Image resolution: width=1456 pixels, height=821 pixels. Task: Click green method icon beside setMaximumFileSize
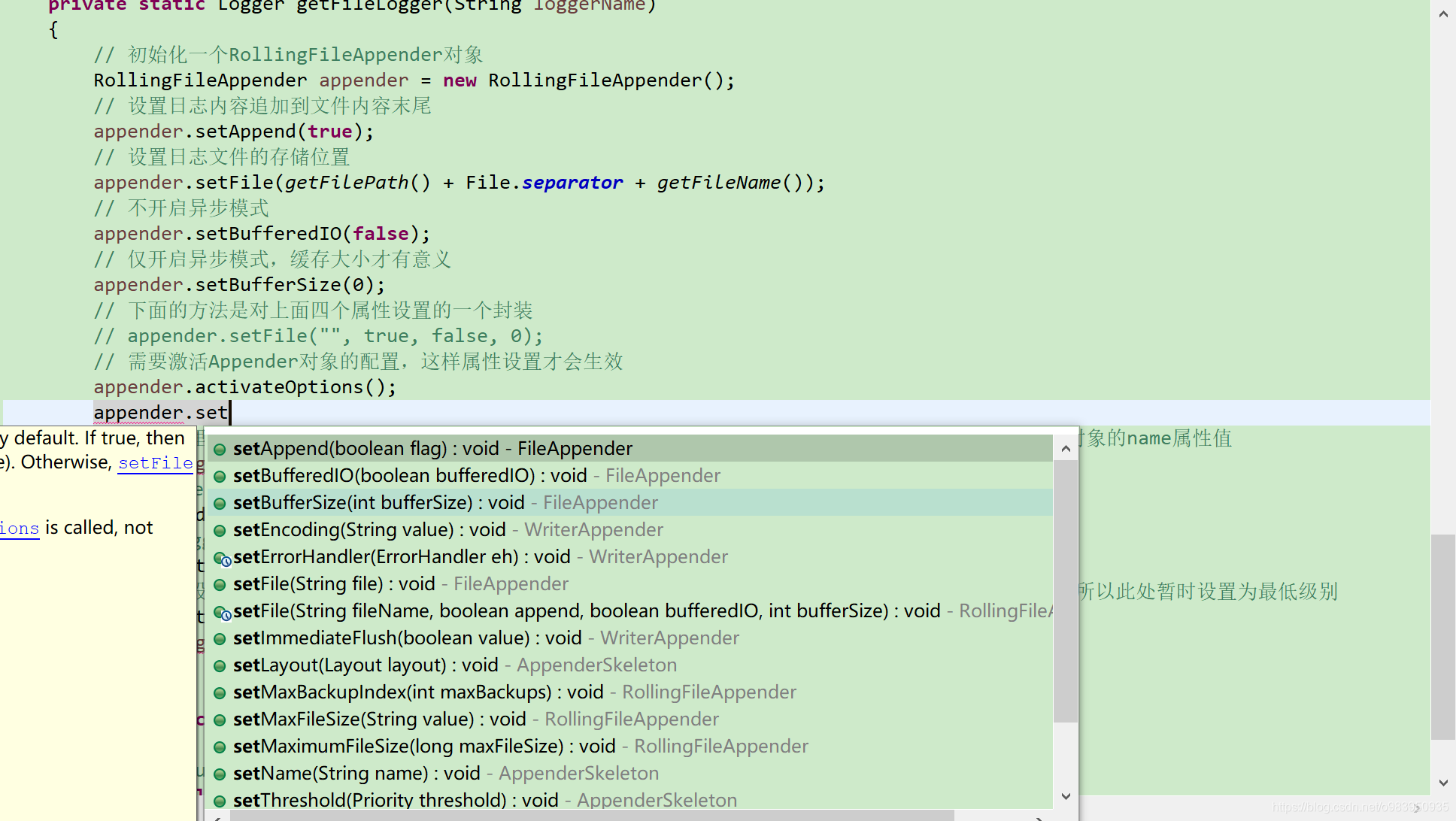pyautogui.click(x=220, y=747)
